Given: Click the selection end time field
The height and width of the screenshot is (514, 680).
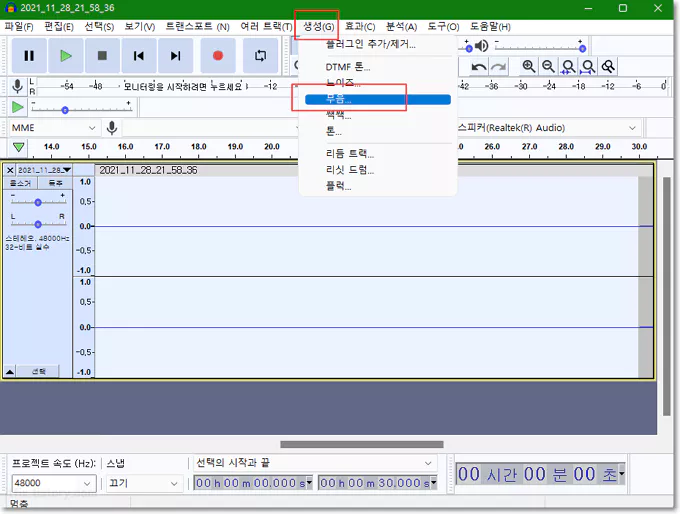Looking at the screenshot, I should (x=377, y=483).
